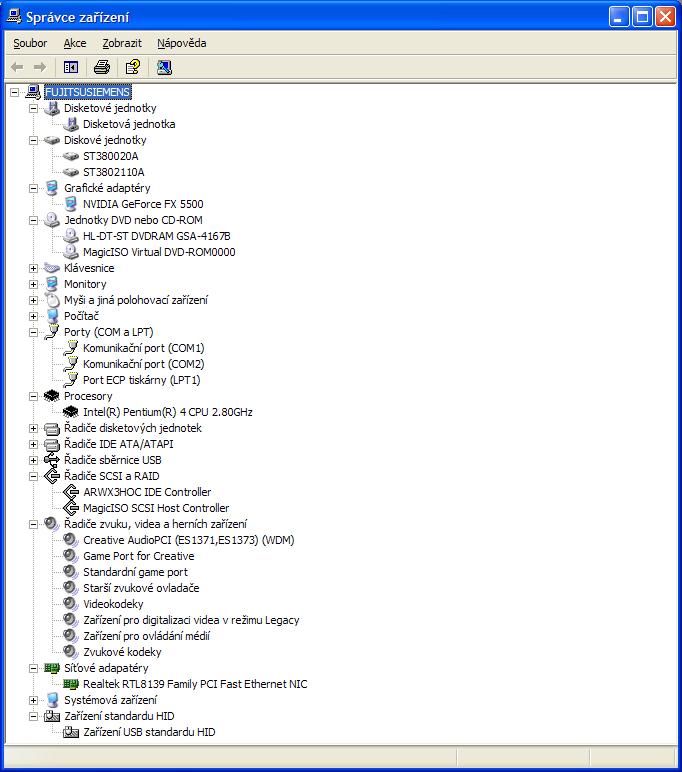Click the Back arrow toolbar icon
The height and width of the screenshot is (772, 682).
[x=17, y=67]
